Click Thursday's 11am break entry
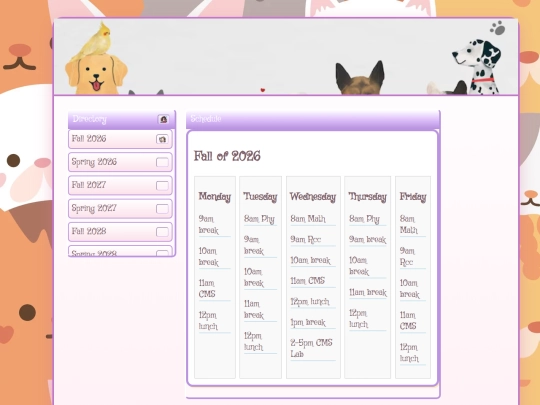Image resolution: width=540 pixels, height=405 pixels. click(367, 293)
